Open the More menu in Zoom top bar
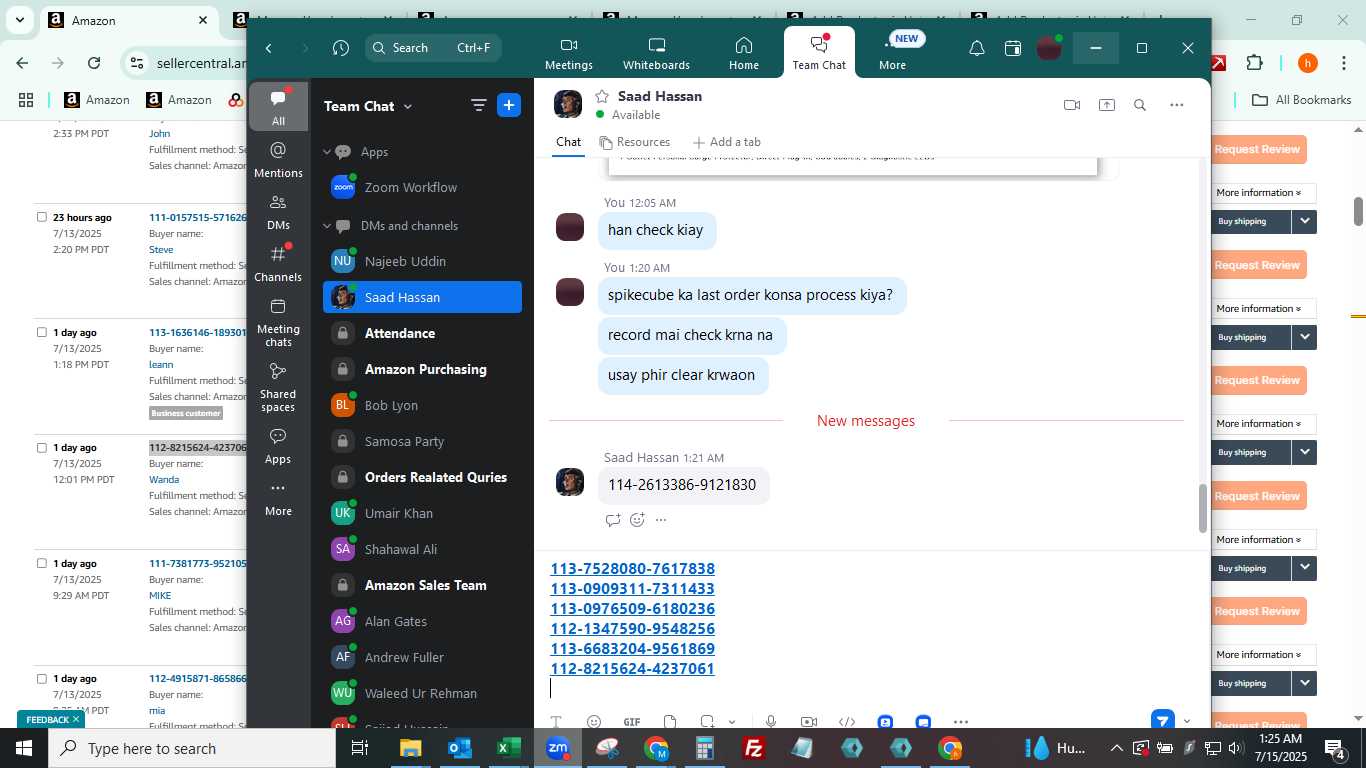This screenshot has width=1366, height=768. 892,54
